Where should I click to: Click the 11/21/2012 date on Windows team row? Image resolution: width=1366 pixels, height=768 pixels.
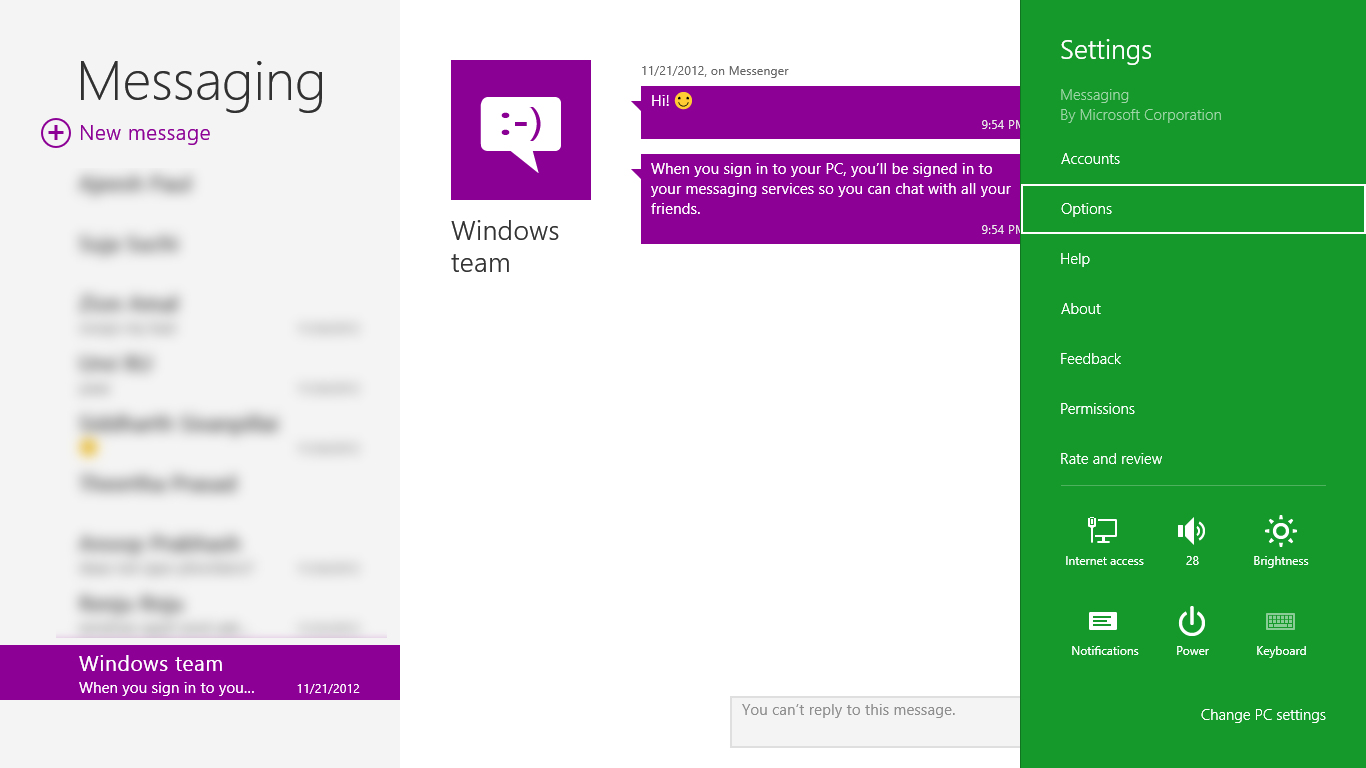point(328,688)
